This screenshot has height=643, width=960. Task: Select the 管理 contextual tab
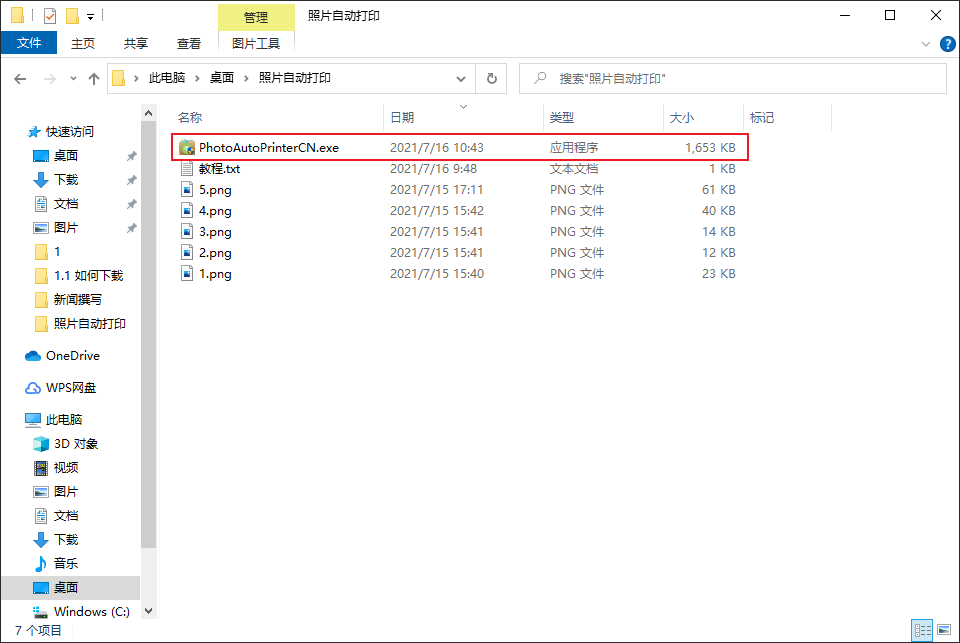click(256, 17)
